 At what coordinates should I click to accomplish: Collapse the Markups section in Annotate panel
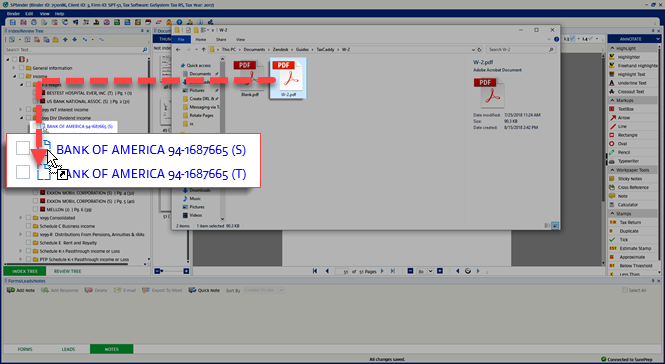[x=612, y=101]
